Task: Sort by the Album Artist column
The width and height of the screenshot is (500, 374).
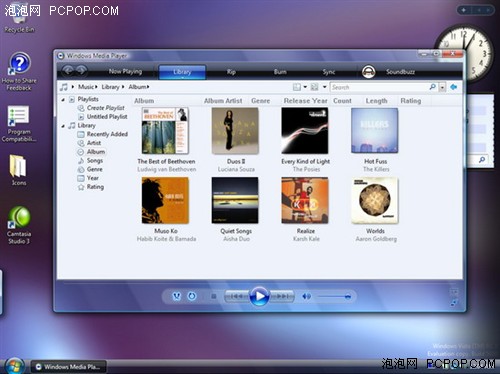Action: 223,101
